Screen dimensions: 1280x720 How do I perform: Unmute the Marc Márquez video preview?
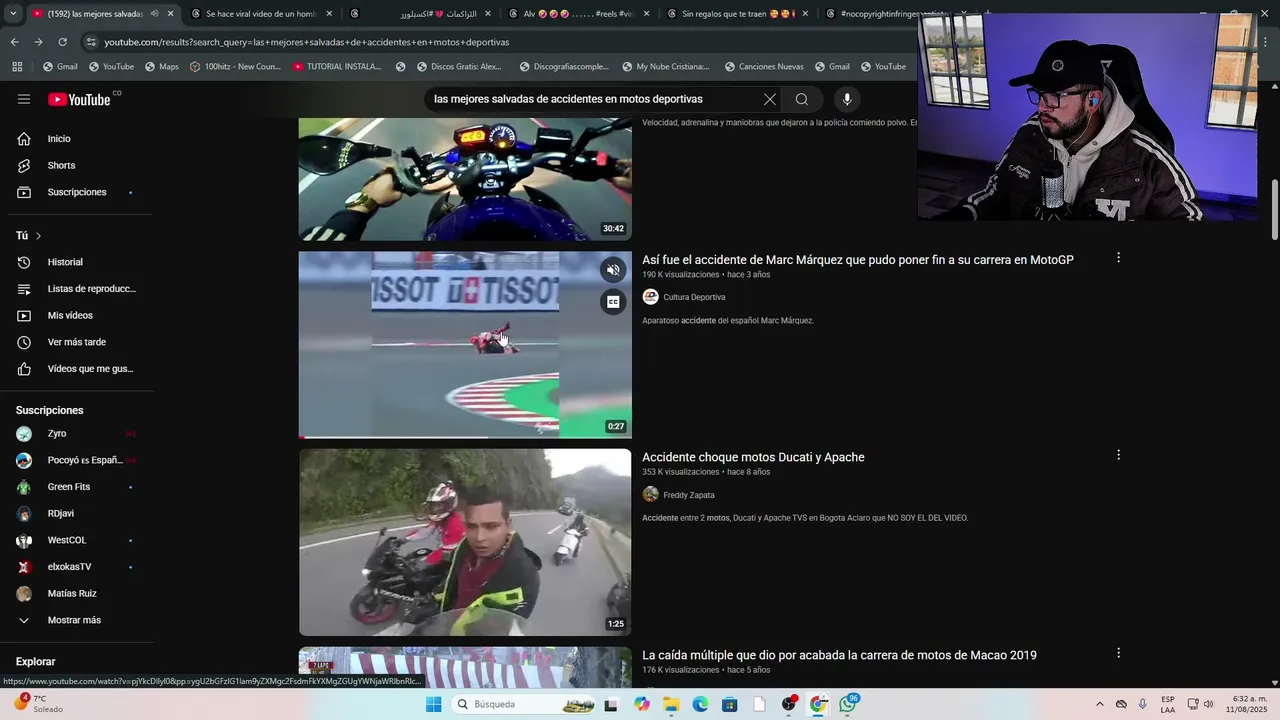613,270
